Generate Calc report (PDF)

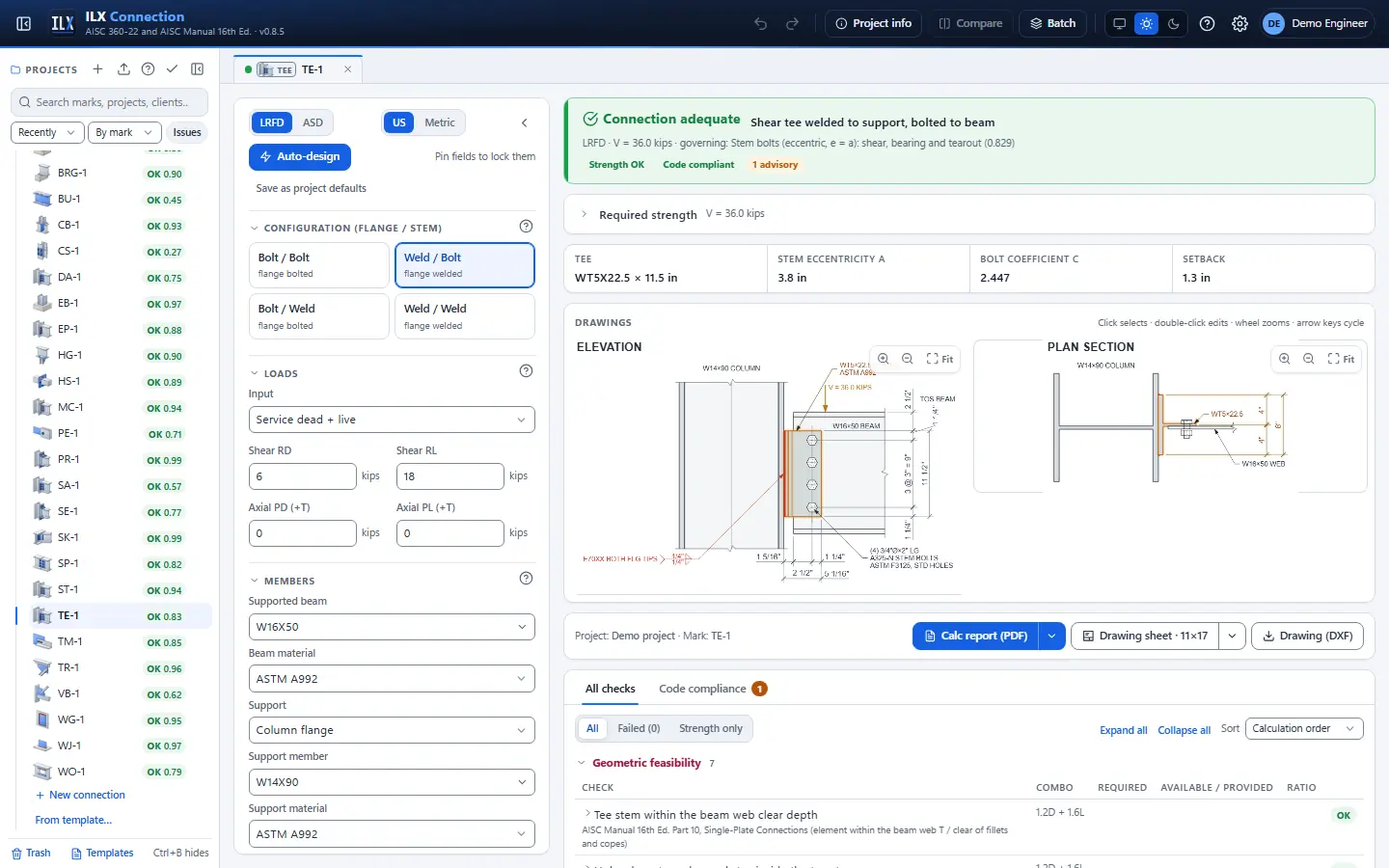976,636
